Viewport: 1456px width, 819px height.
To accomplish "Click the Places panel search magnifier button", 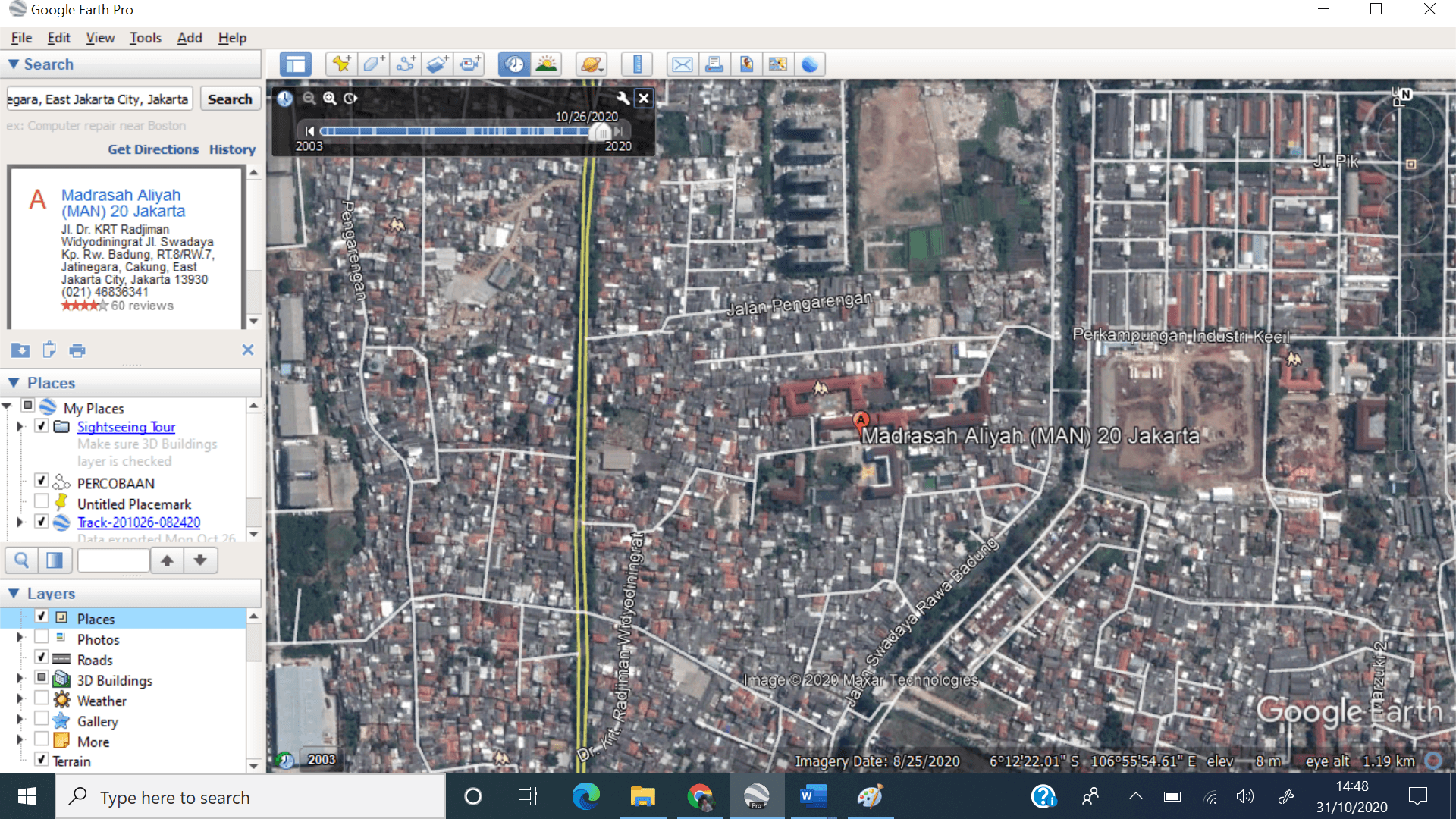I will 22,560.
